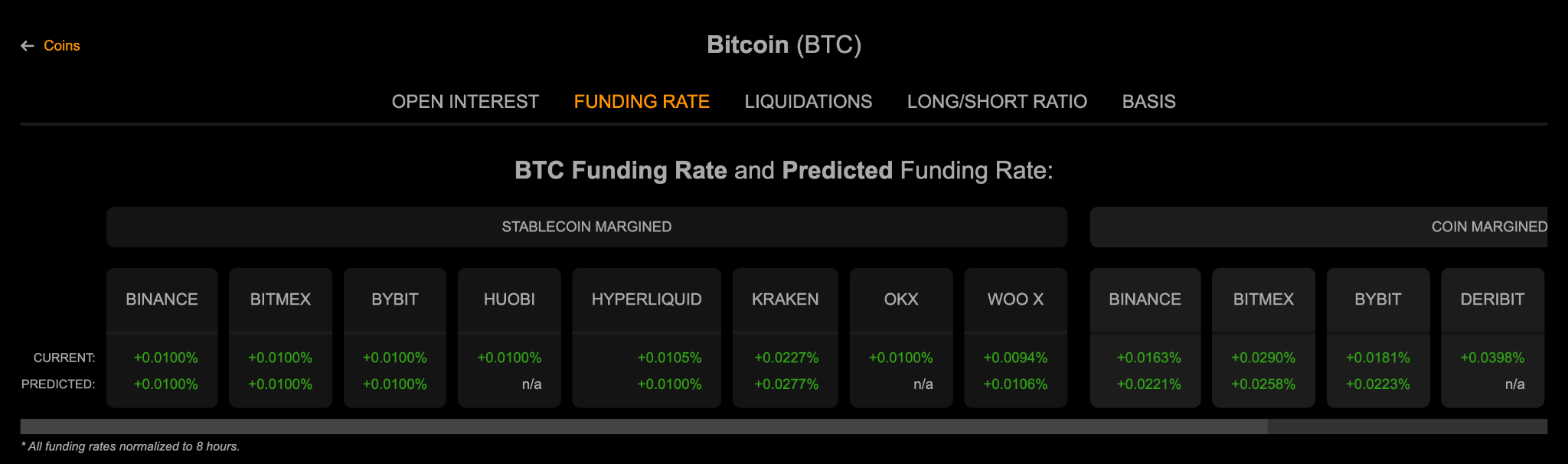Open the Open Interest tab

tap(465, 102)
